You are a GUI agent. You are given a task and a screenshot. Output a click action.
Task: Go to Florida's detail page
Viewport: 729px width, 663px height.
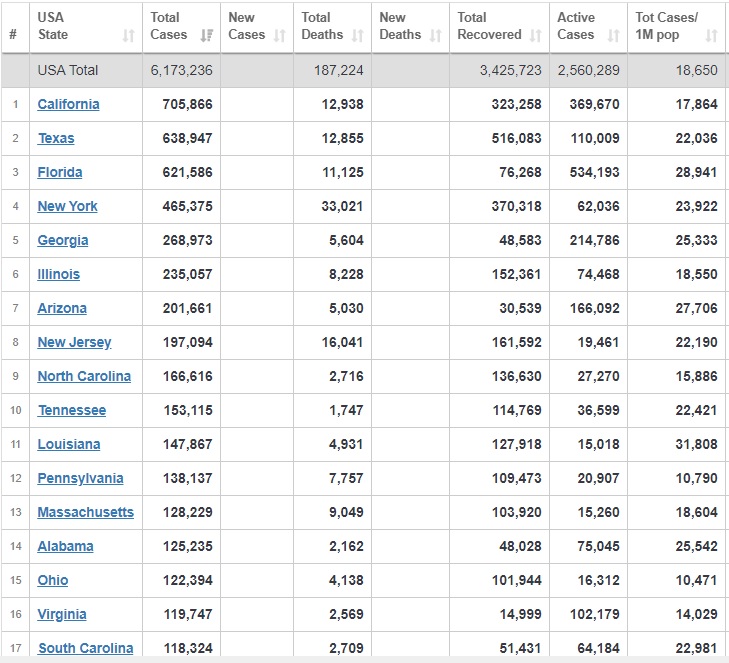(60, 172)
